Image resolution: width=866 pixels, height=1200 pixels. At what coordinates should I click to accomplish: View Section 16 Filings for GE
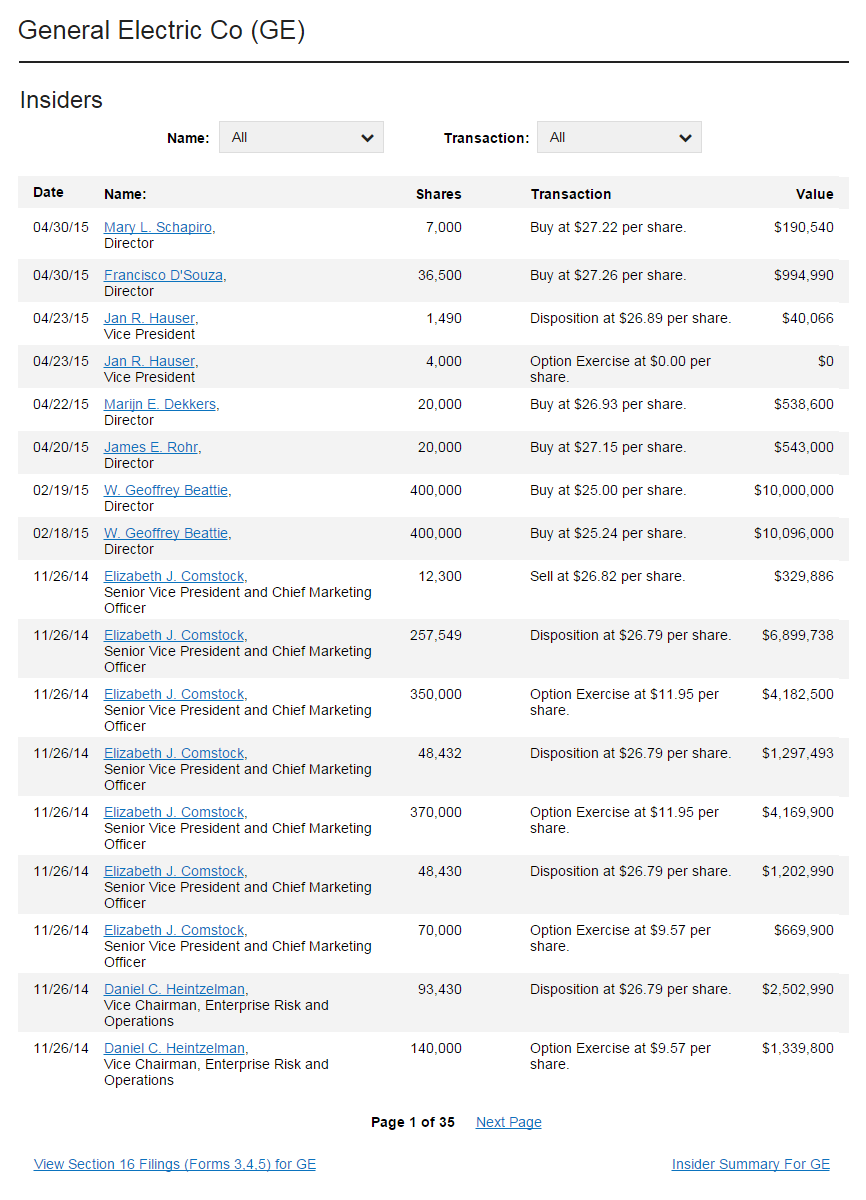point(175,1165)
